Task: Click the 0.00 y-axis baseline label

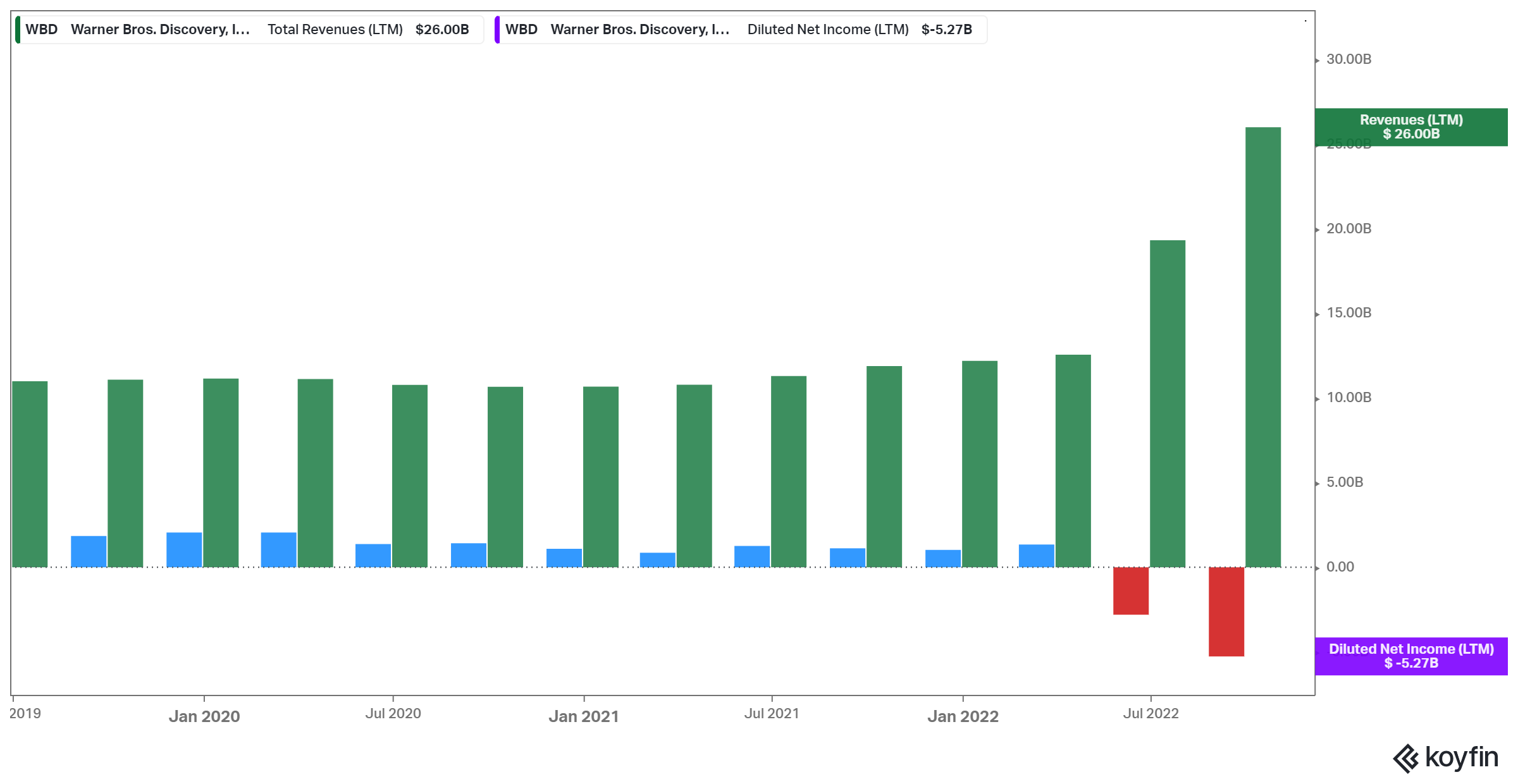Action: click(1340, 567)
